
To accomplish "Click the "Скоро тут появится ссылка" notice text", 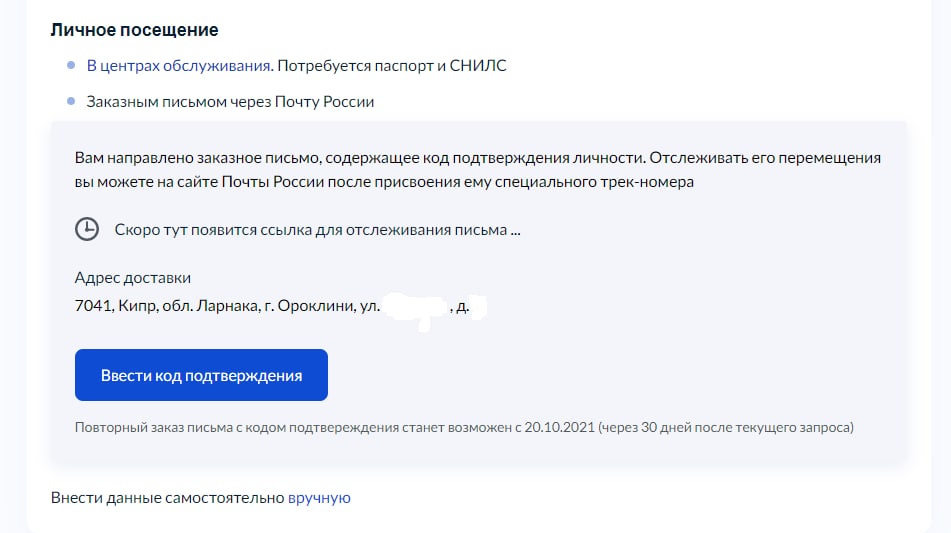I will pos(318,229).
